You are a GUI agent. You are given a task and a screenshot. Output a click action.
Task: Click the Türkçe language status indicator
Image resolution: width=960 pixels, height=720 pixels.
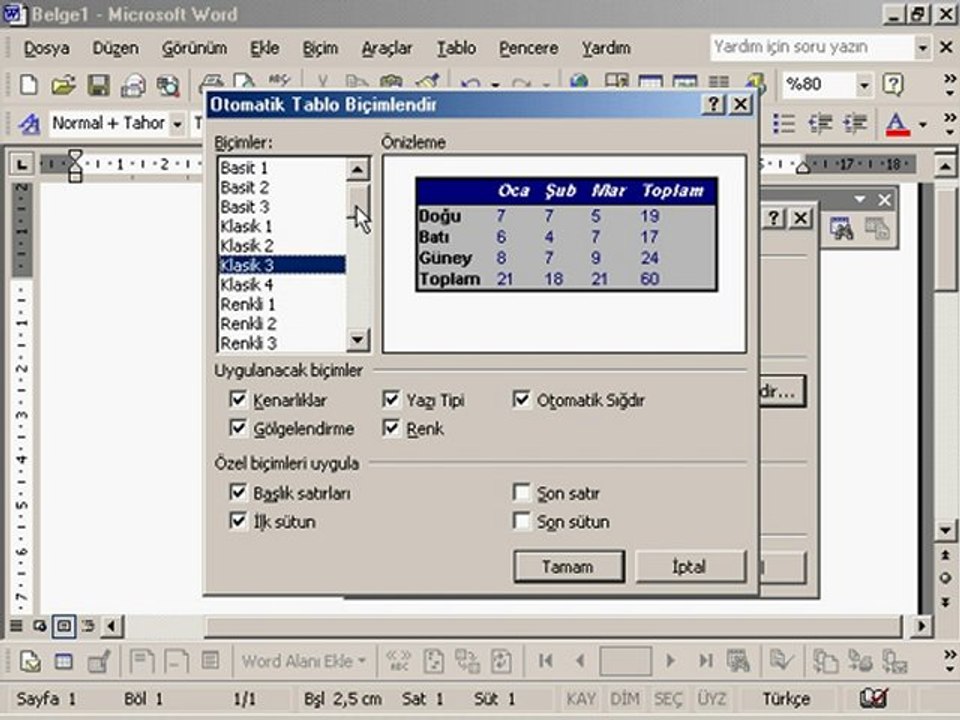point(786,699)
